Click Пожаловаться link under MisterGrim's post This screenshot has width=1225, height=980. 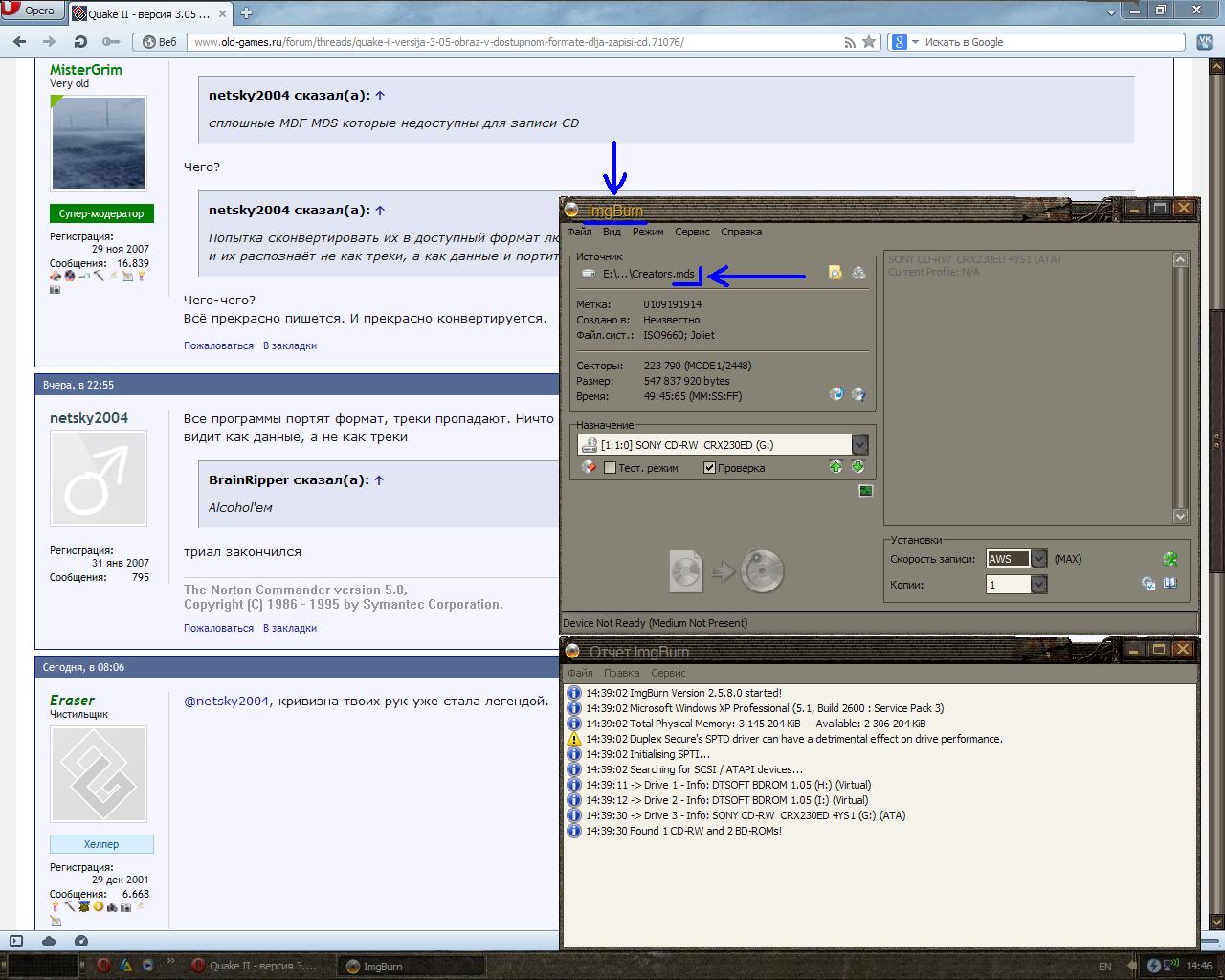pos(218,345)
